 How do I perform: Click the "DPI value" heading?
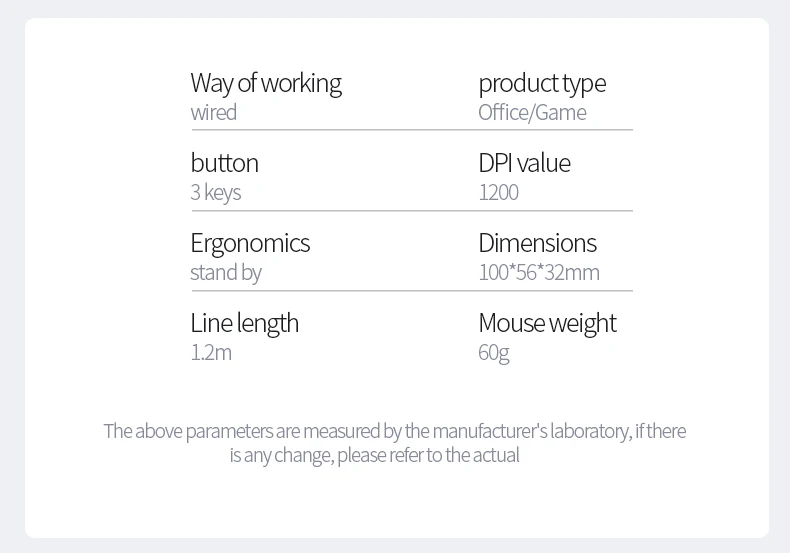(x=524, y=163)
